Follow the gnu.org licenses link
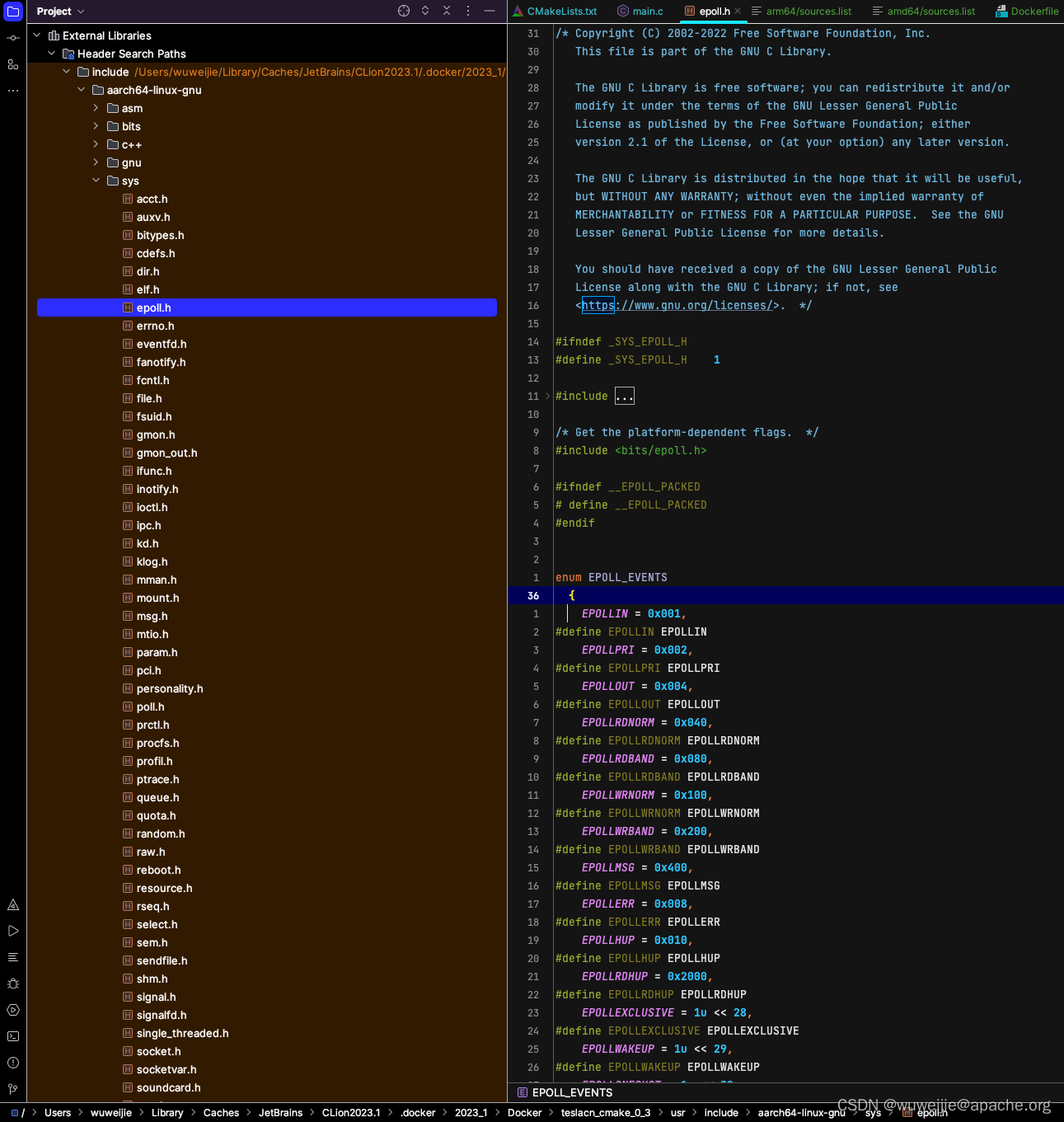 [x=677, y=306]
